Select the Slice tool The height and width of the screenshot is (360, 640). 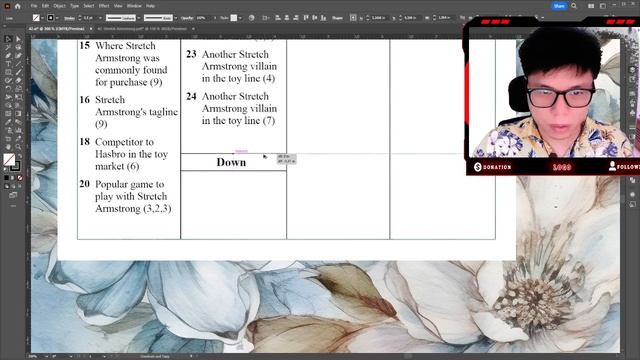18,139
